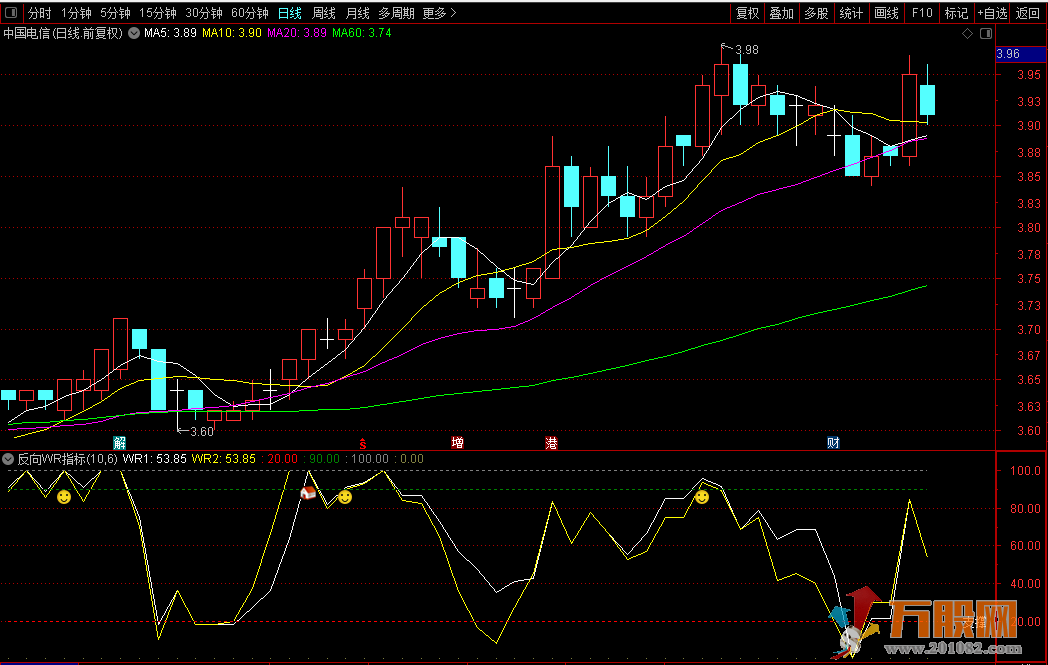Open the 港 event marker
Viewport: 1048px width, 665px height.
click(551, 442)
